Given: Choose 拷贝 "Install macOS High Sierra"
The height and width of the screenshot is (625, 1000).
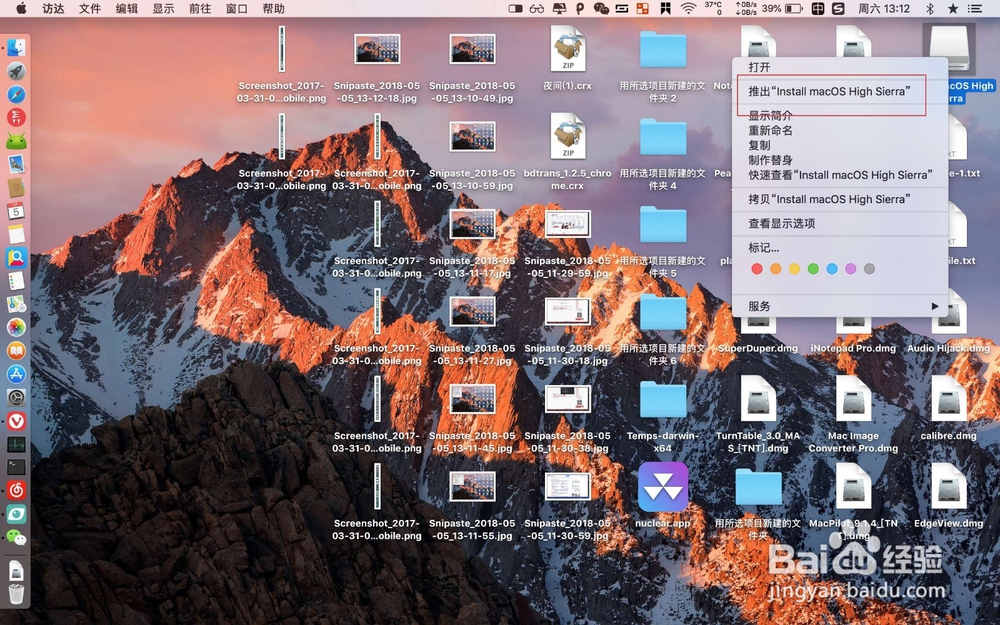Looking at the screenshot, I should [839, 199].
